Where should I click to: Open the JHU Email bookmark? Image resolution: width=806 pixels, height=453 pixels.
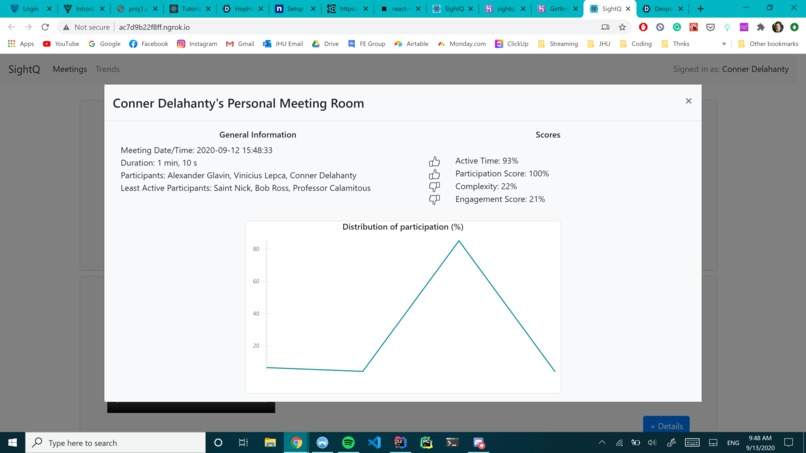click(x=283, y=44)
